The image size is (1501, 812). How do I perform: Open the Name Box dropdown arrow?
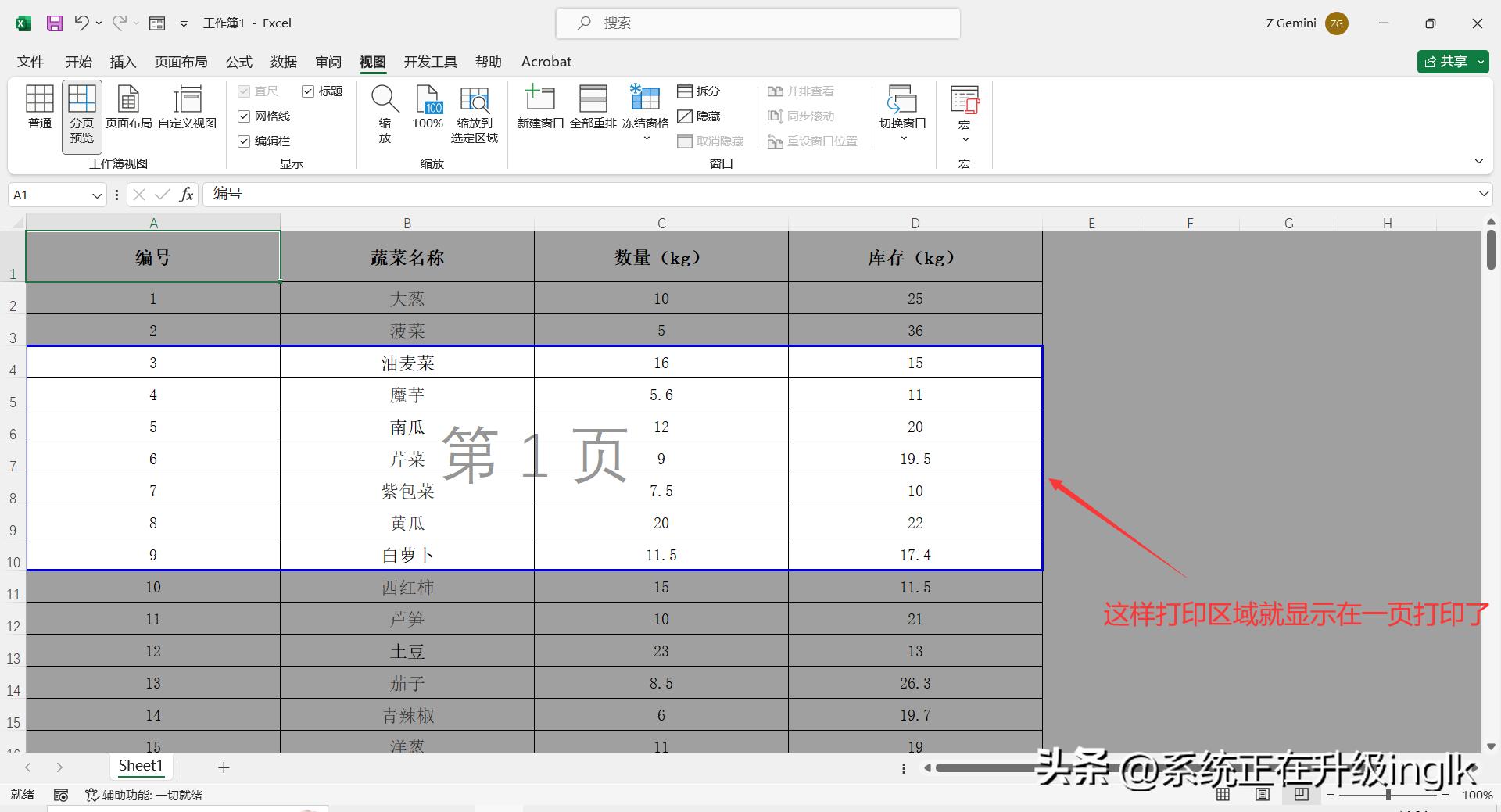[97, 195]
